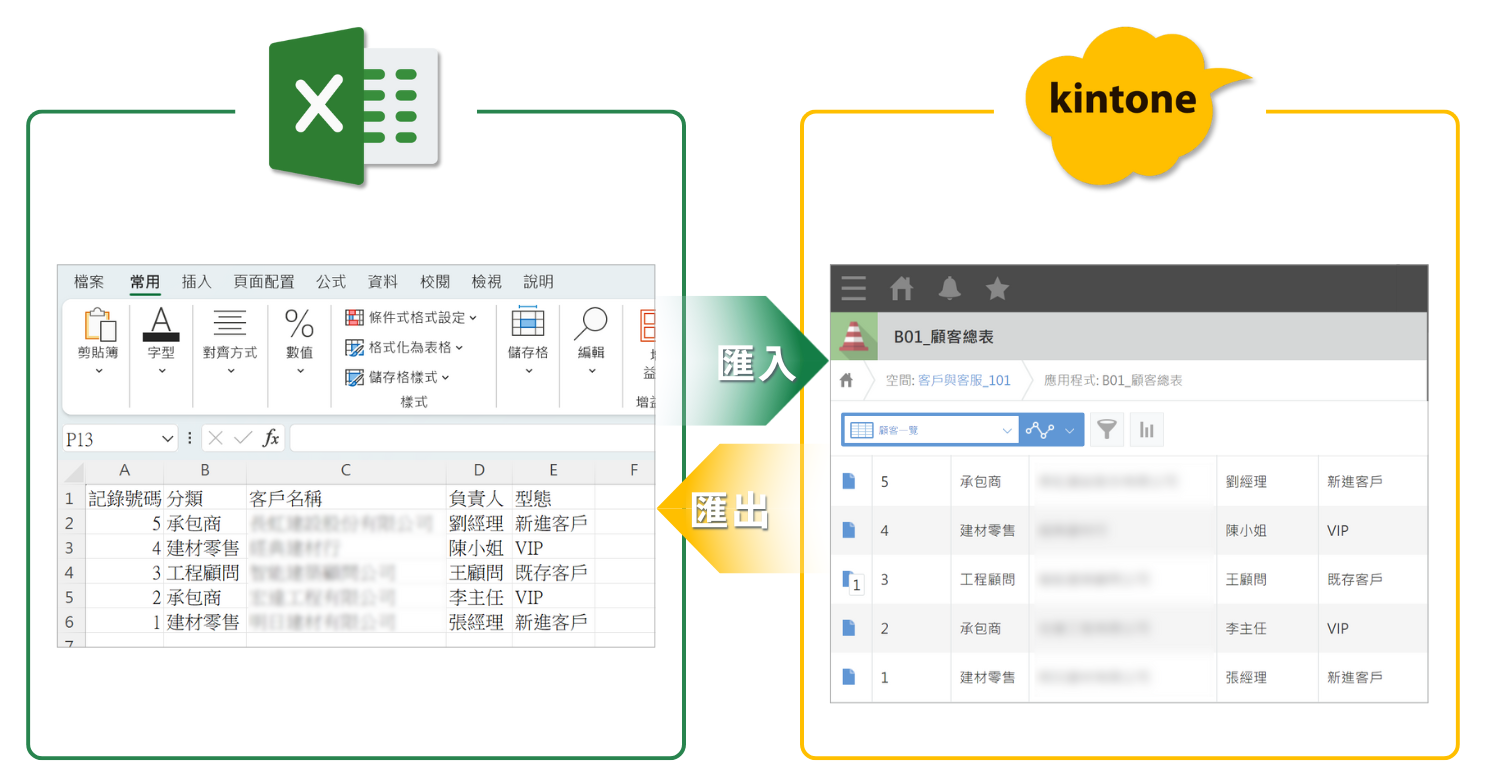The image size is (1493, 778).
Task: Click 既存客戶 in kintone record list
Action: point(1354,579)
